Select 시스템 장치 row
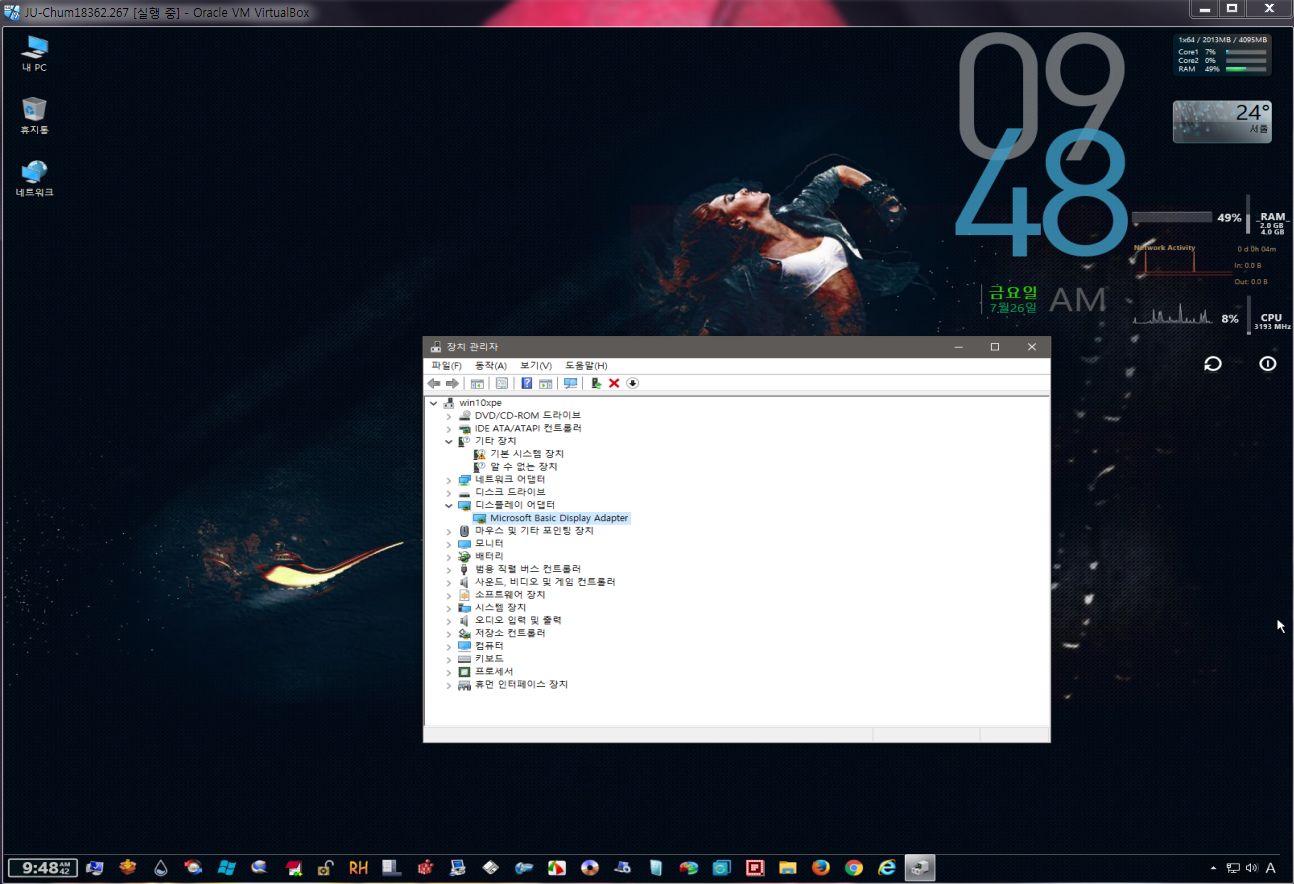Image resolution: width=1294 pixels, height=884 pixels. 500,608
